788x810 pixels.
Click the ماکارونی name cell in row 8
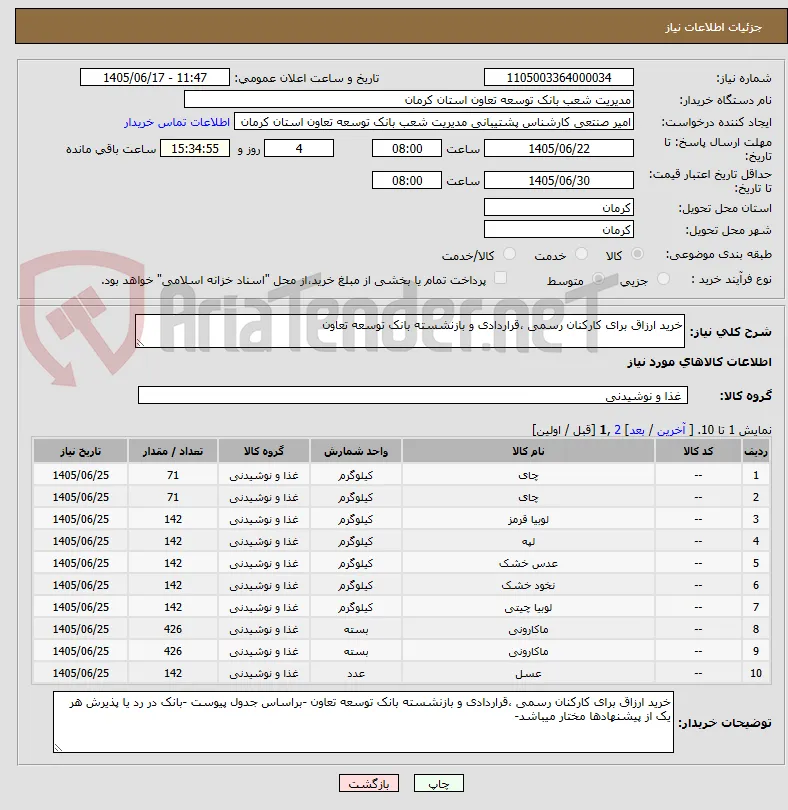point(528,629)
